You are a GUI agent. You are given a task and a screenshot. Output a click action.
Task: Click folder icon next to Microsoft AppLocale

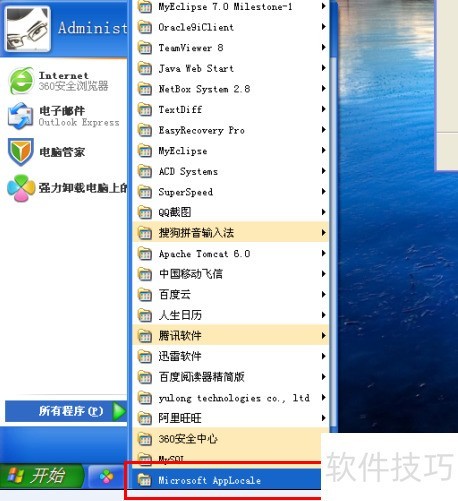click(145, 480)
